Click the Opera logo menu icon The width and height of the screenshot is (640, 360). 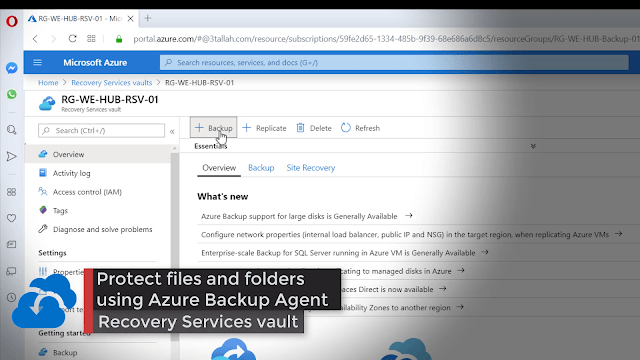(12, 21)
